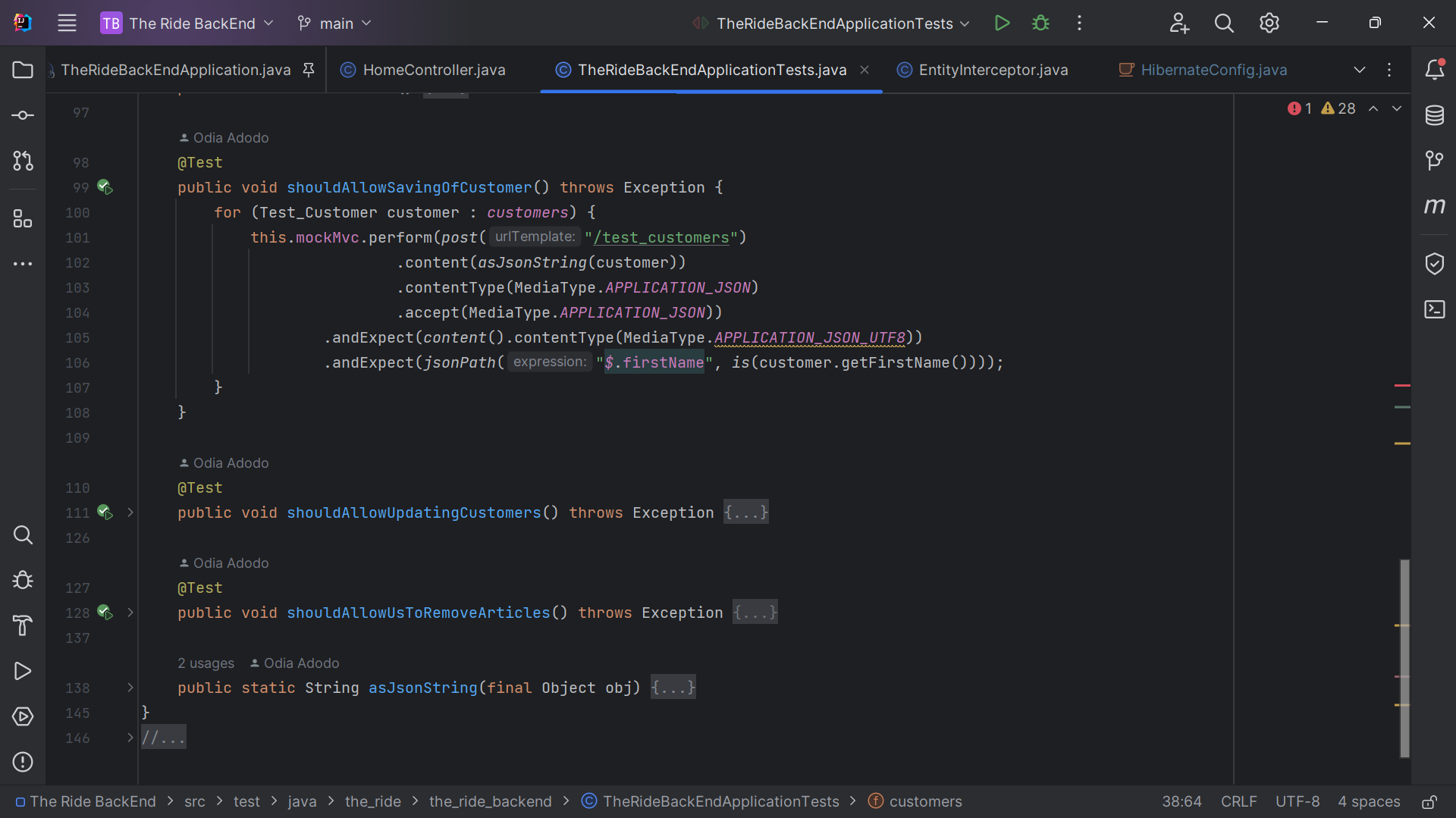The height and width of the screenshot is (818, 1456).
Task: Open the Notifications bell
Action: (x=1434, y=70)
